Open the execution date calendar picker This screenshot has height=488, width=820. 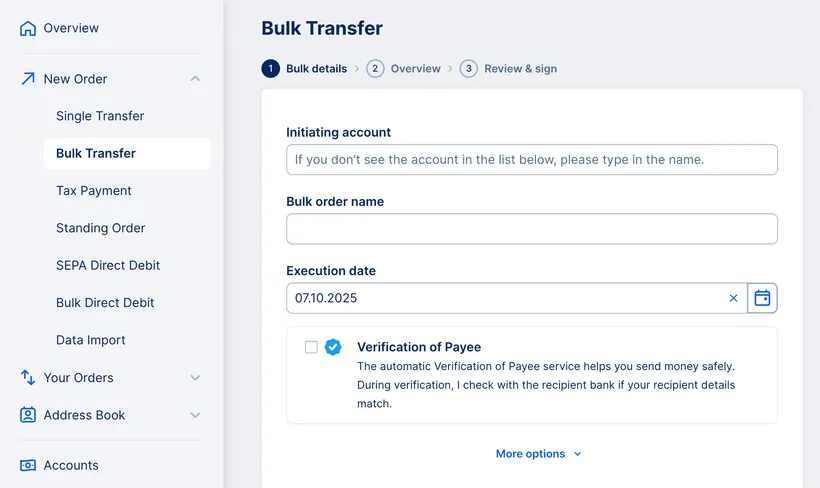762,298
